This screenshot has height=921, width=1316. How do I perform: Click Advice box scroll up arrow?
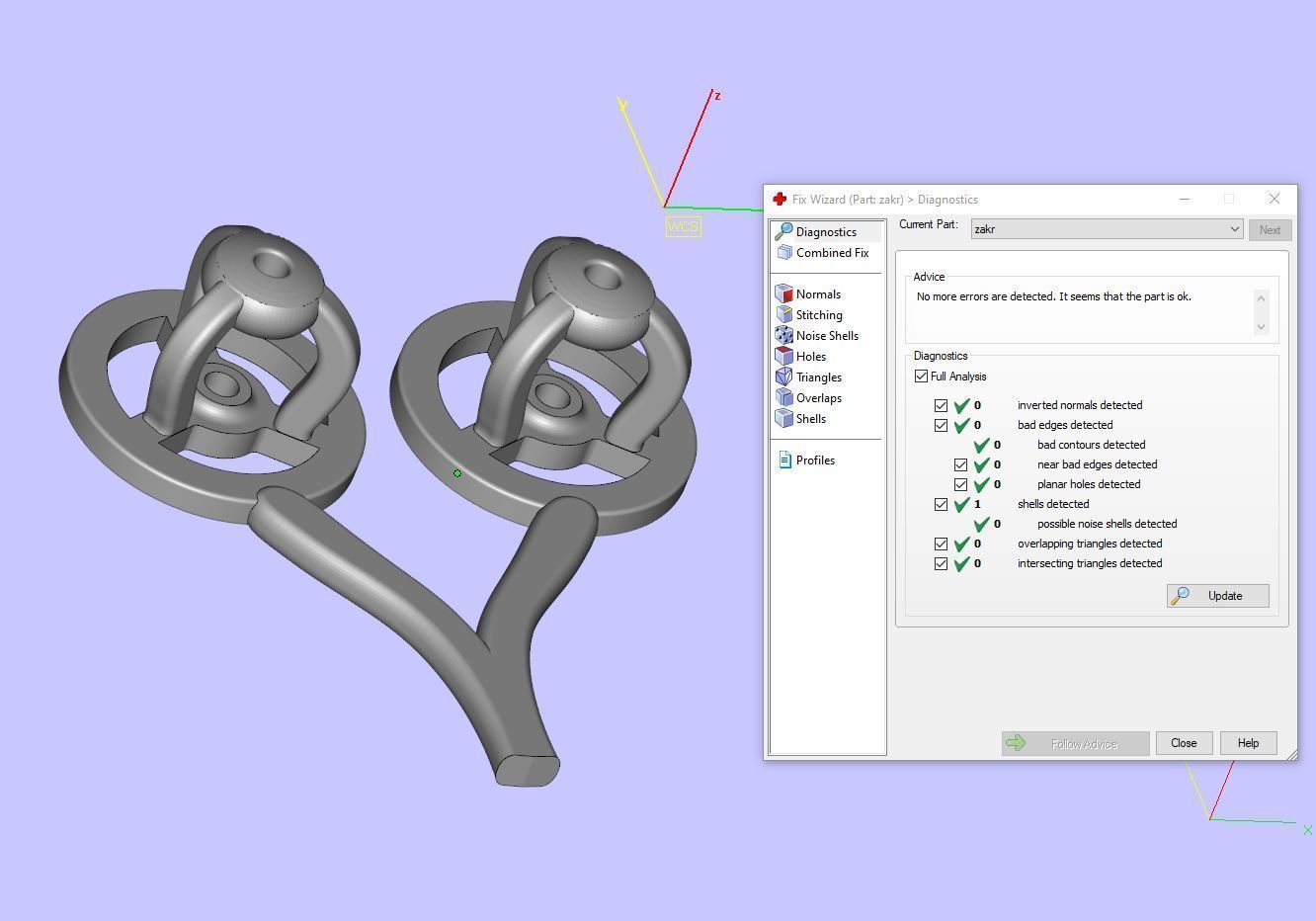coord(1261,299)
